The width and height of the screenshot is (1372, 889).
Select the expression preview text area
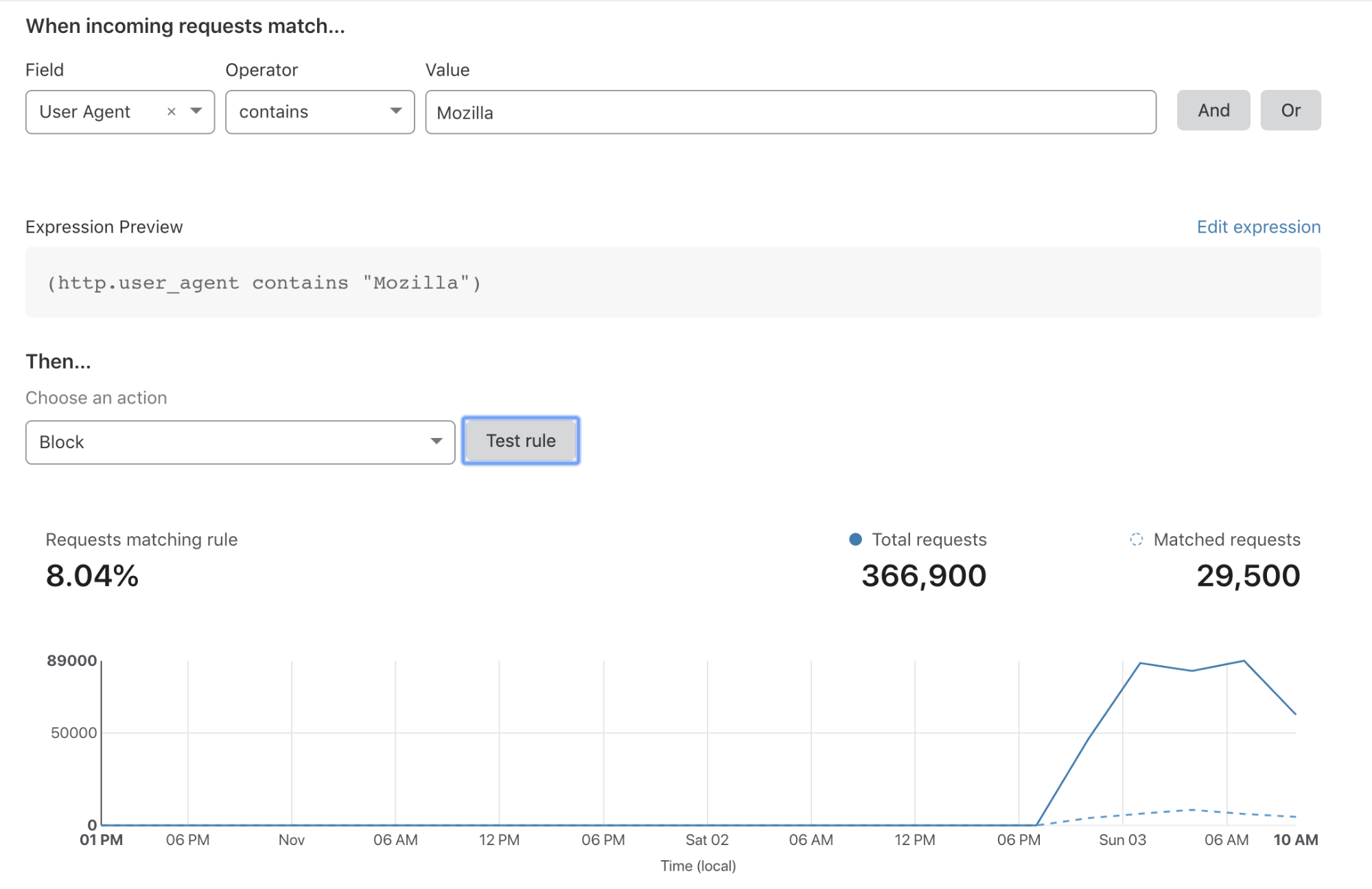pos(263,282)
